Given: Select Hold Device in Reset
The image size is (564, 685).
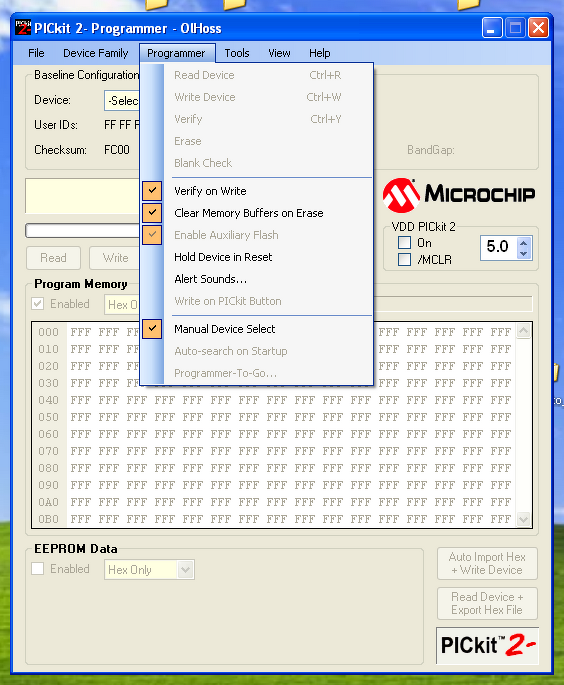Looking at the screenshot, I should click(x=223, y=257).
